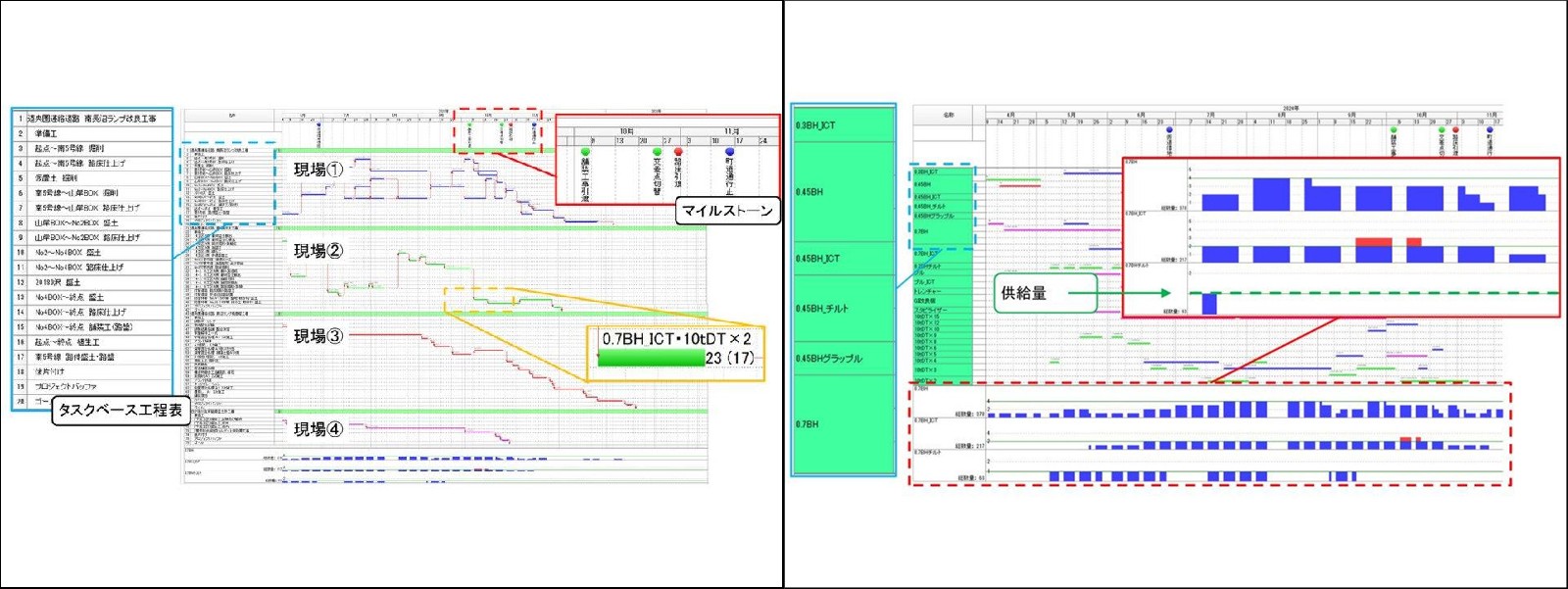Select the 0.45BH_チルト resource row

point(843,309)
